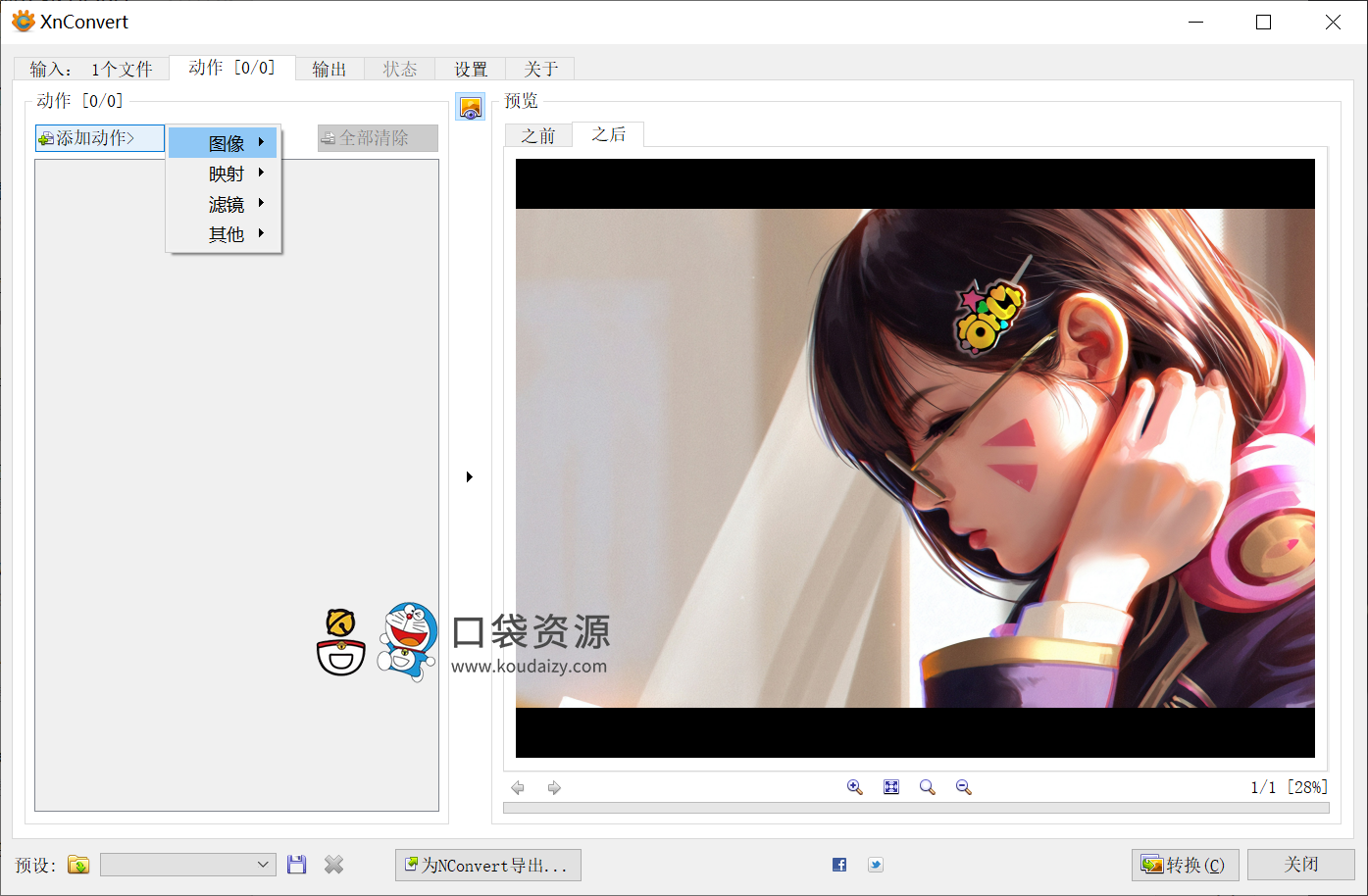The height and width of the screenshot is (896, 1368).
Task: Switch to the 动作 [0/0] tab
Action: [x=232, y=68]
